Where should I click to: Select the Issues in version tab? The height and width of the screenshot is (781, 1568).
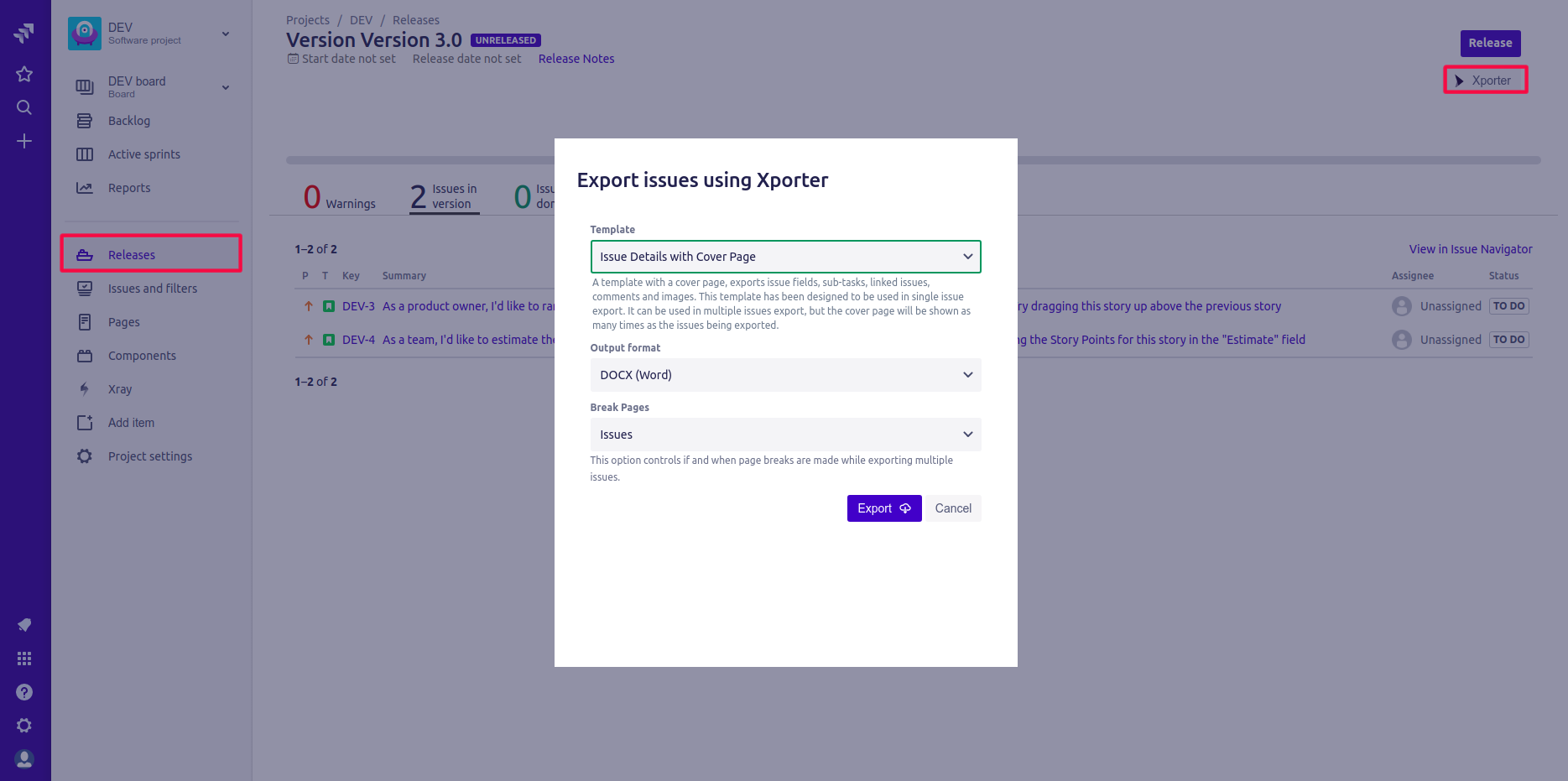tap(444, 197)
